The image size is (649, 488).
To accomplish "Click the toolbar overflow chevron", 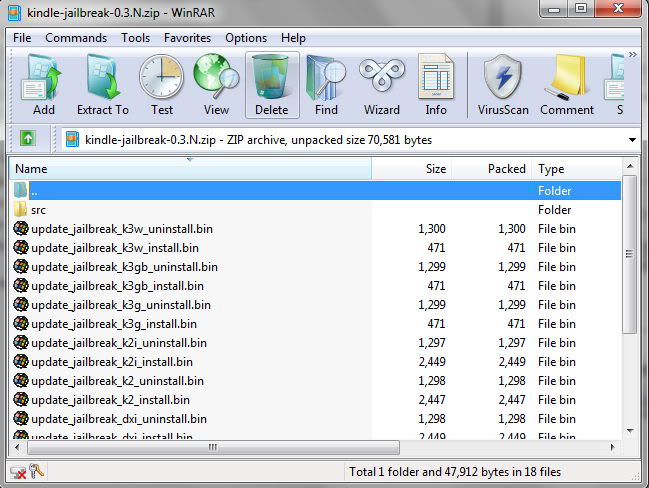I will pyautogui.click(x=632, y=55).
